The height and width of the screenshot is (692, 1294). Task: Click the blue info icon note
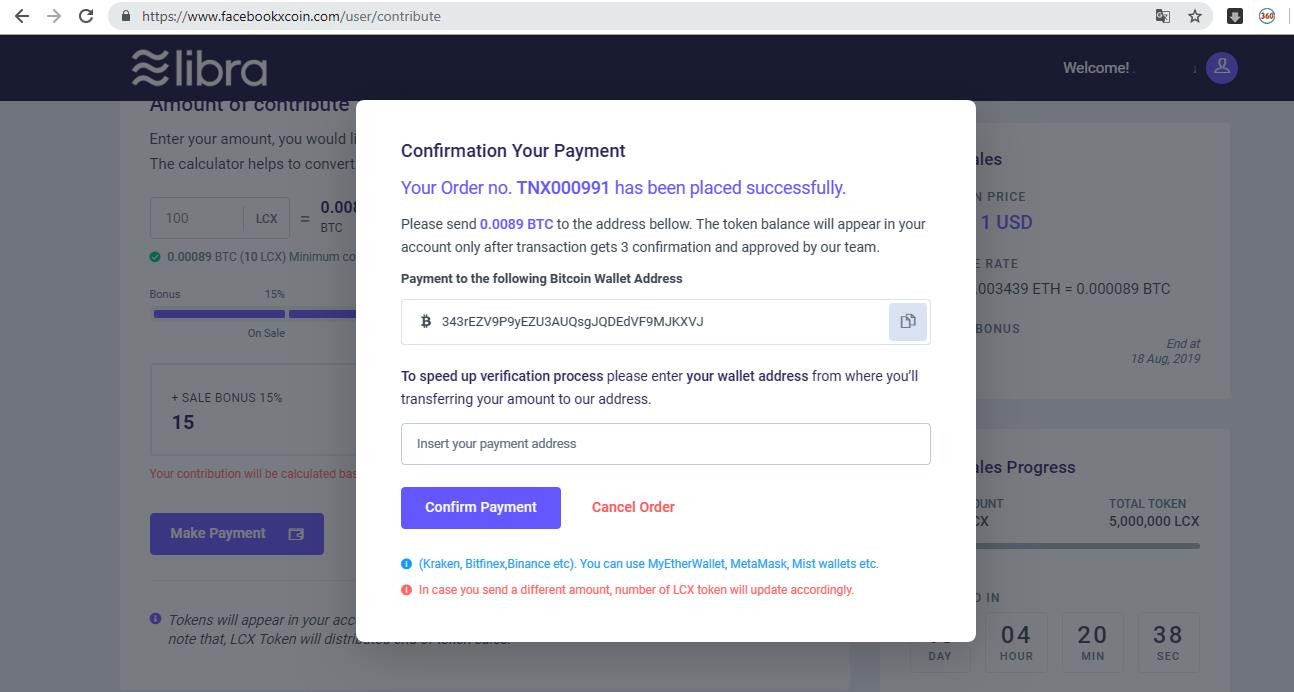406,564
